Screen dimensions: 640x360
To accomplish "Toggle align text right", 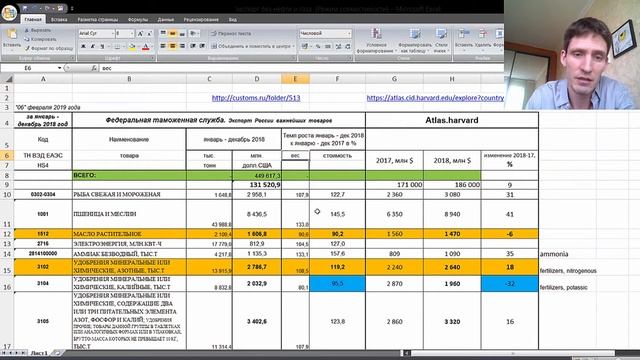I will pos(182,46).
